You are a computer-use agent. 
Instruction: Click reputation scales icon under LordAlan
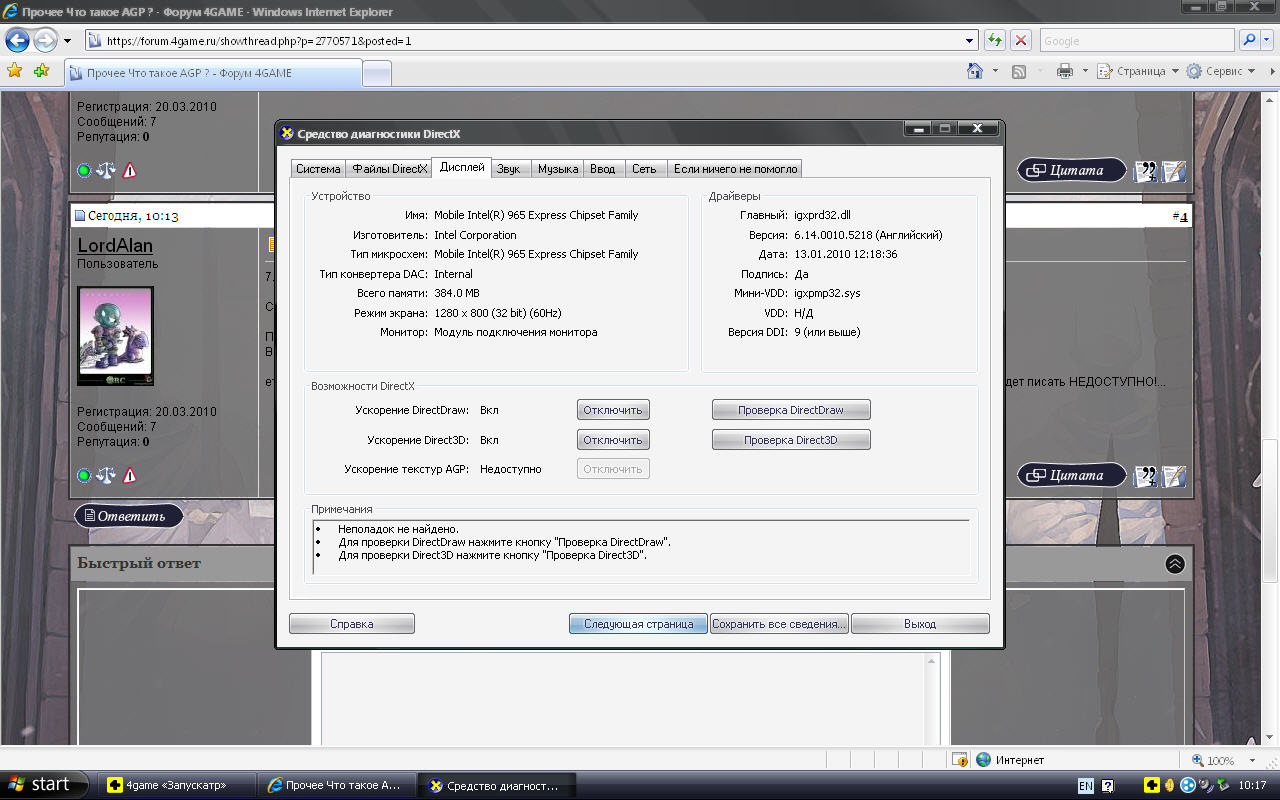[x=106, y=475]
